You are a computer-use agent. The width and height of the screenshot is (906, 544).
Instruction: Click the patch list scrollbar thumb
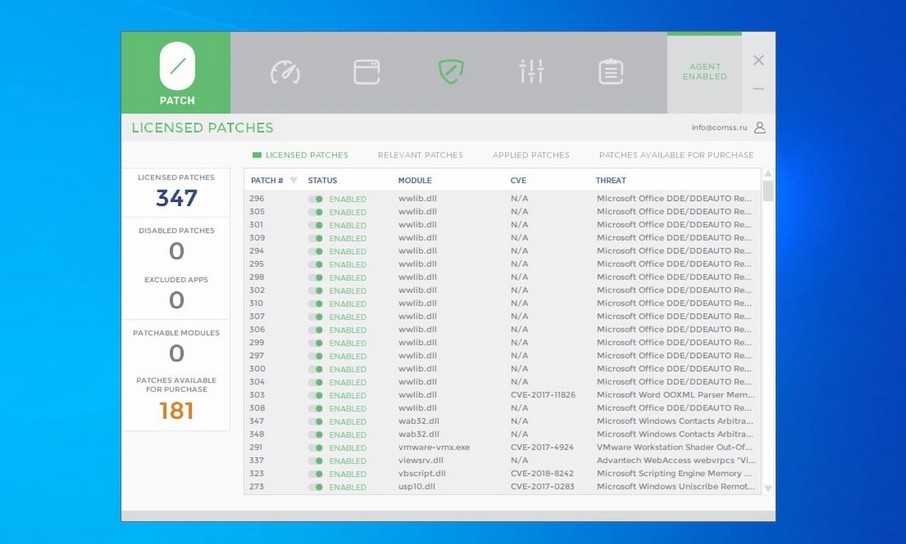[768, 191]
